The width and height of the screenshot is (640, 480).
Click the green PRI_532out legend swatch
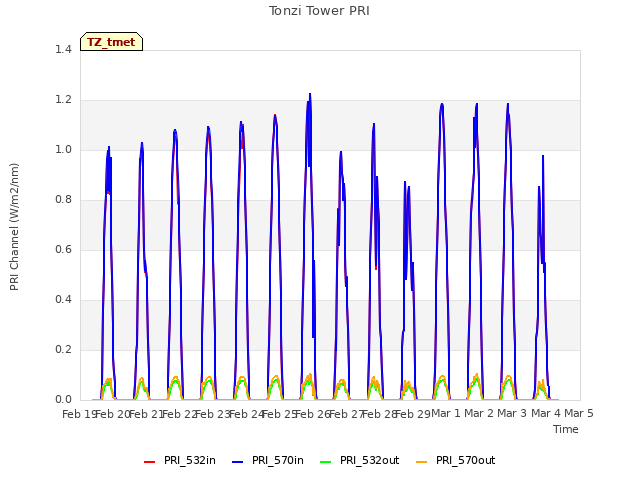tap(326, 462)
